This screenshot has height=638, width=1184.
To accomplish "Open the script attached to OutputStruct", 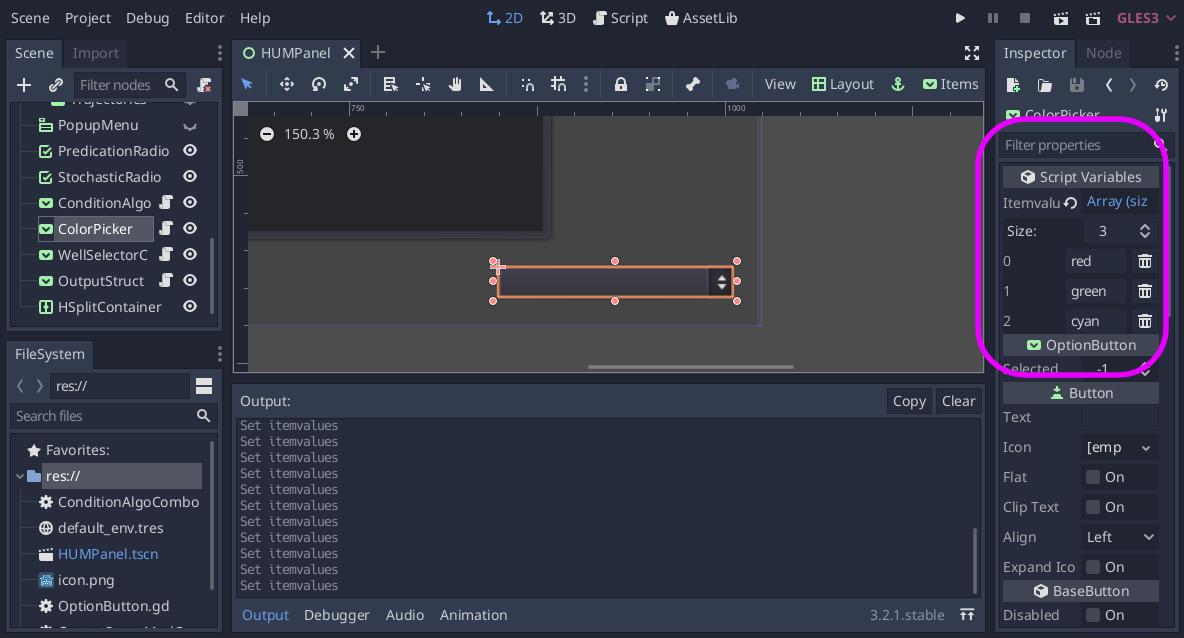I will click(166, 280).
